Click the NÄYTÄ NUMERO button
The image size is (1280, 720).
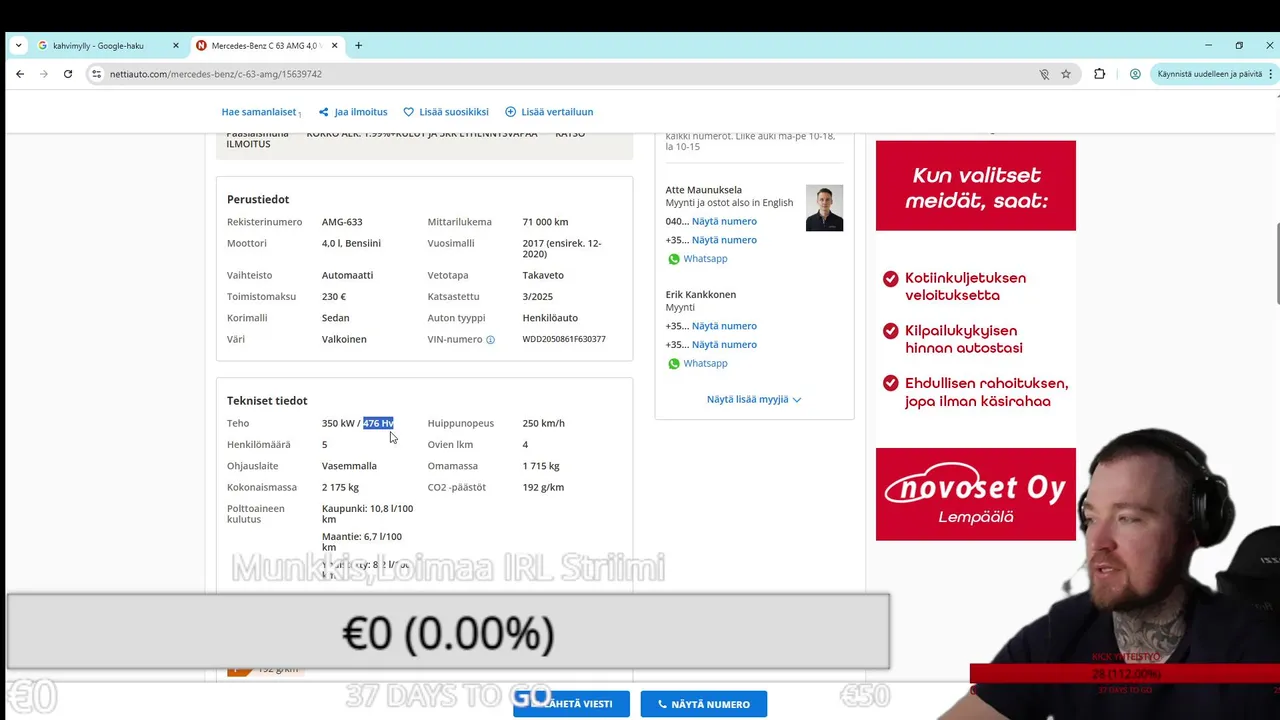(704, 704)
